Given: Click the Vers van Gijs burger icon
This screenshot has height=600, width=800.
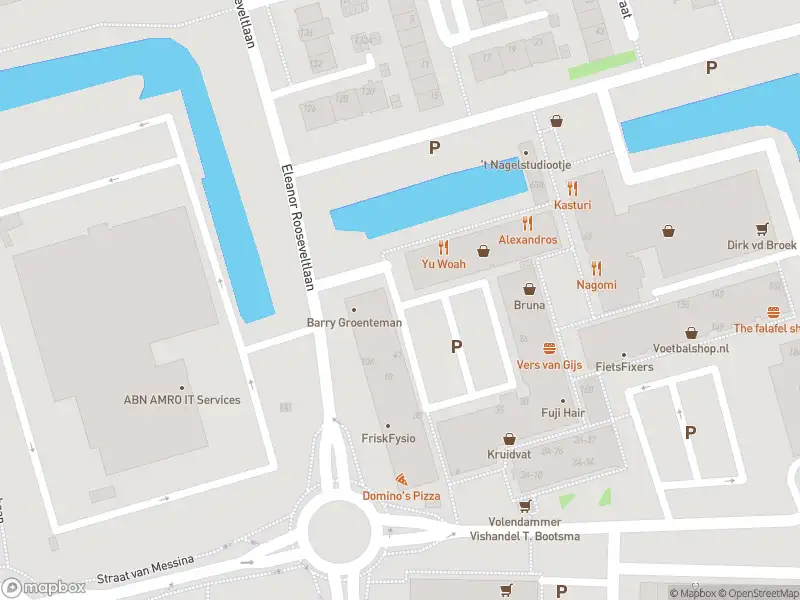Looking at the screenshot, I should pyautogui.click(x=549, y=348).
